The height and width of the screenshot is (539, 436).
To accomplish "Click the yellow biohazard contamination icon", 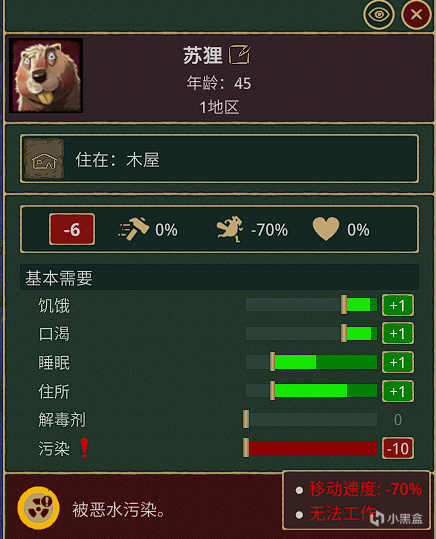I will [39, 508].
